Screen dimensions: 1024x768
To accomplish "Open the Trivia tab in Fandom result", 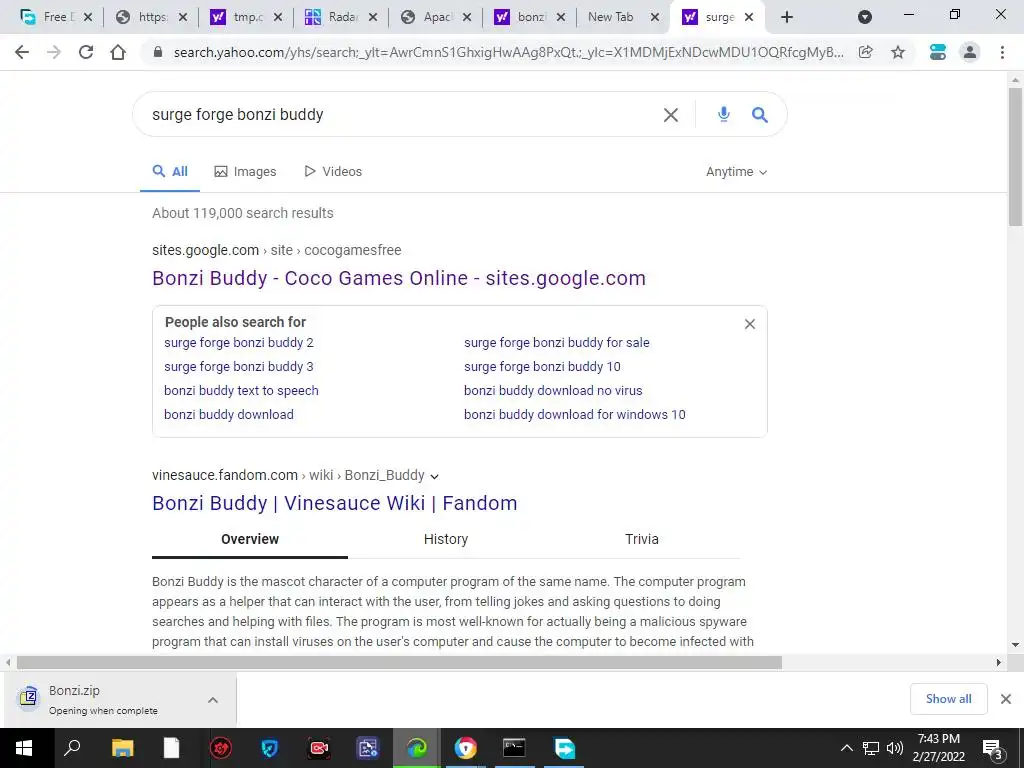I will [641, 539].
